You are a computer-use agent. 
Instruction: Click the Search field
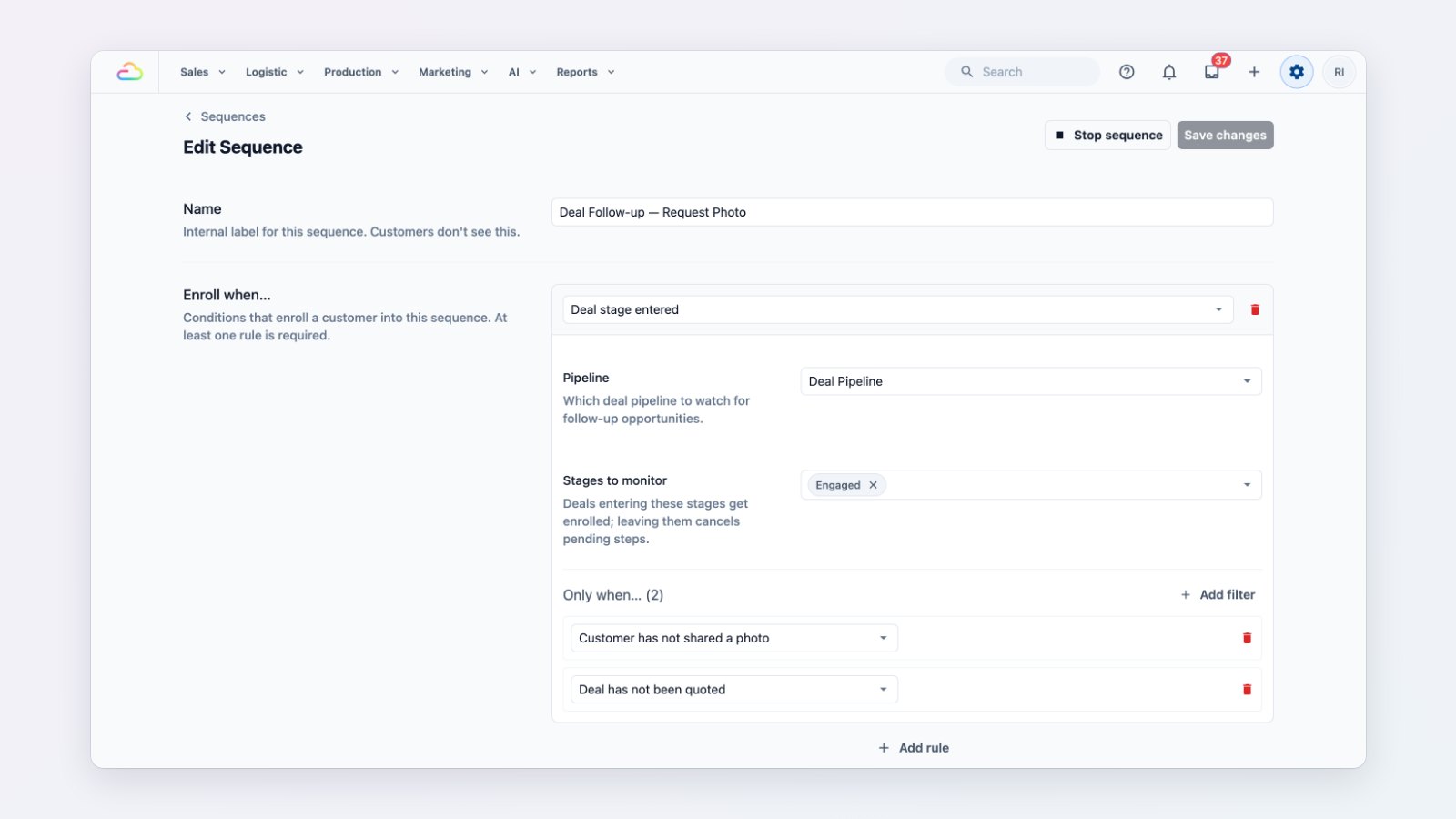pos(1022,72)
